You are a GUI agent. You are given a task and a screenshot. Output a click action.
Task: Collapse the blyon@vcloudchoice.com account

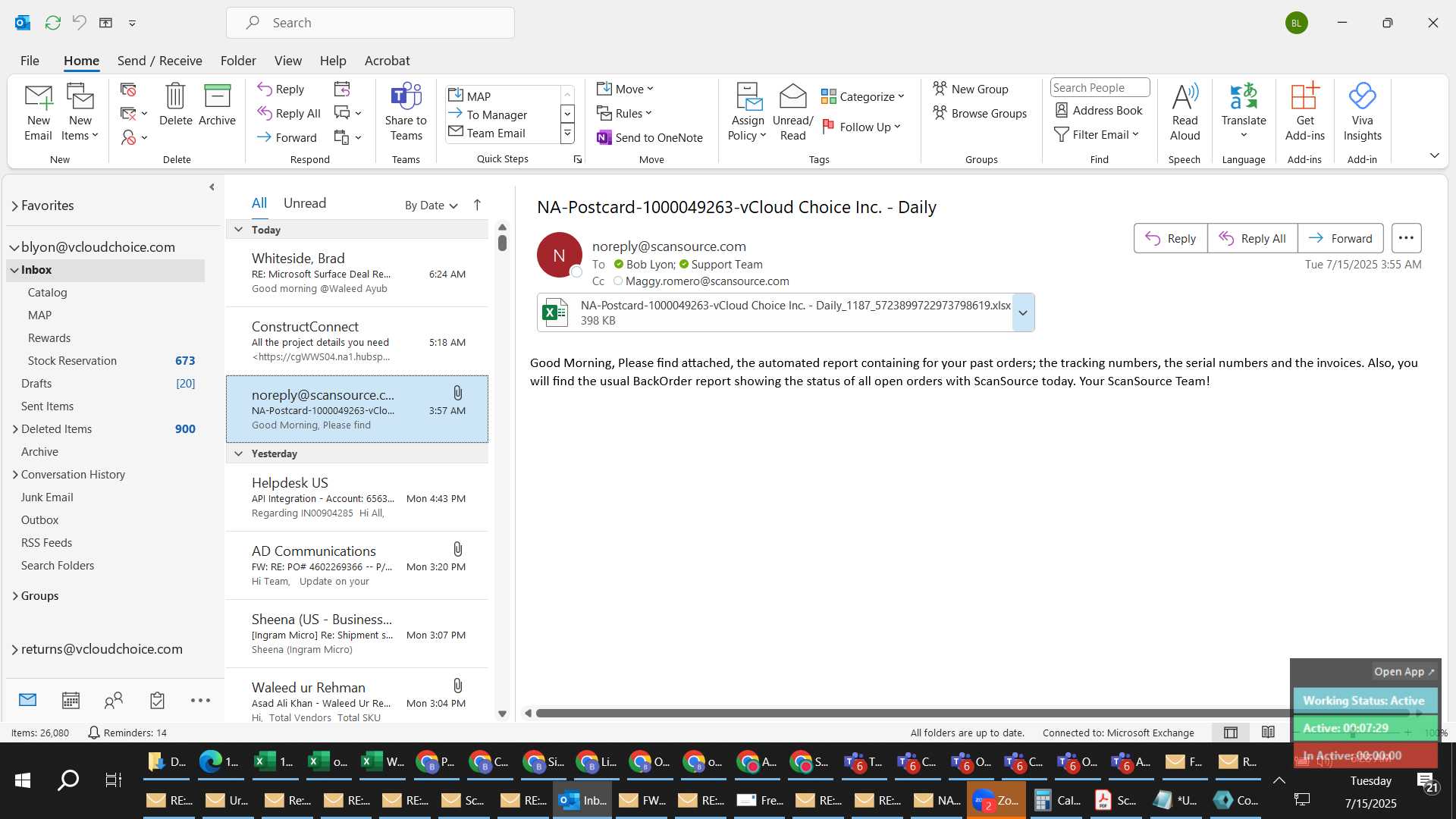(x=14, y=247)
